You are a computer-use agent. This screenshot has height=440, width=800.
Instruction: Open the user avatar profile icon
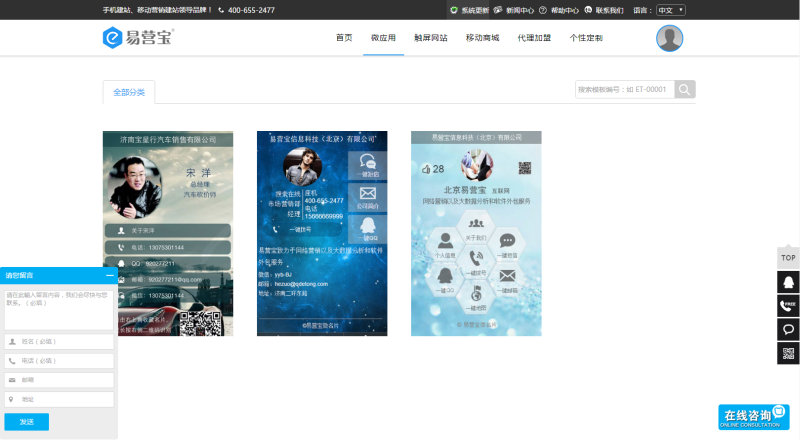[x=669, y=38]
